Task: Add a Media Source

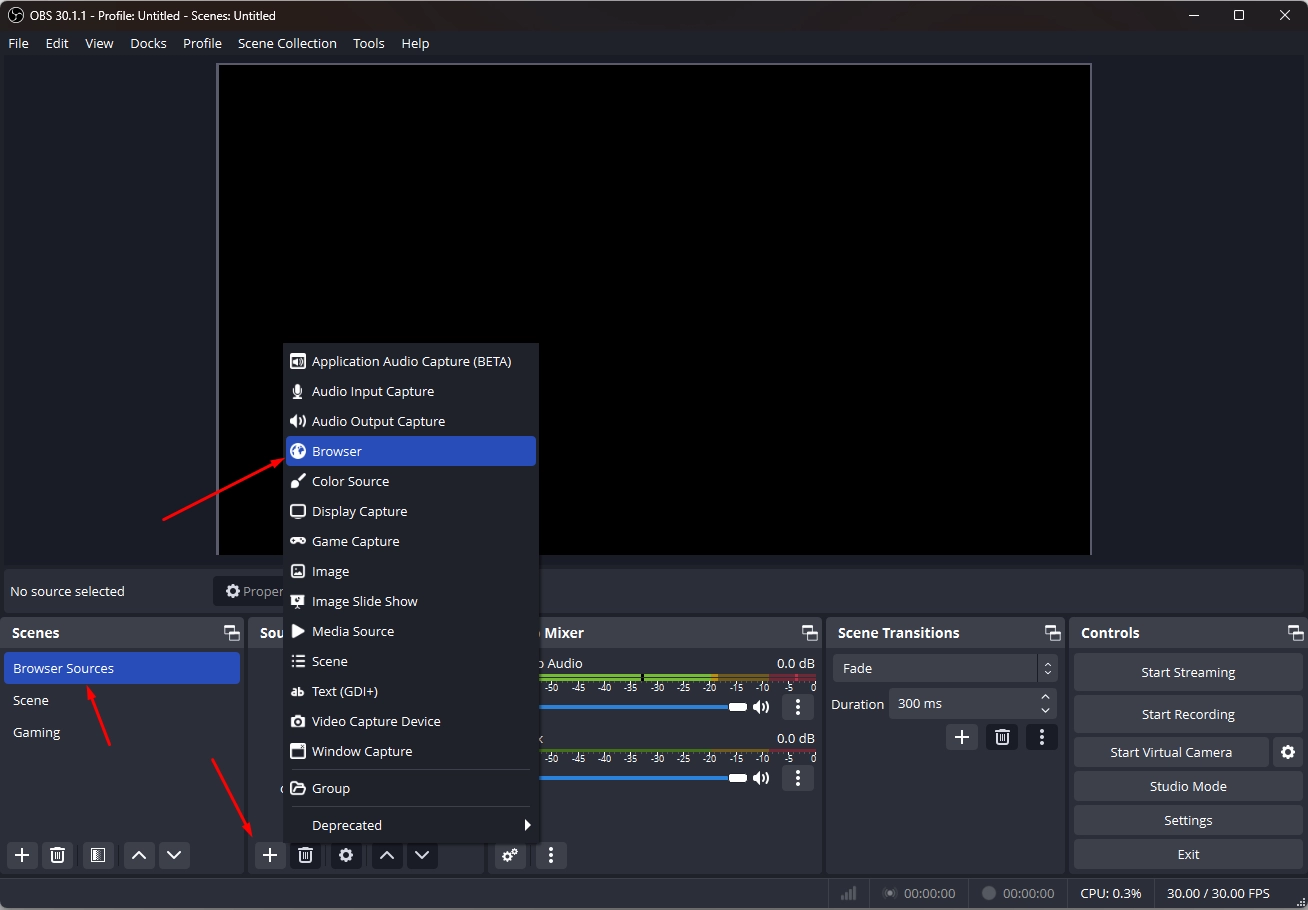Action: point(411,631)
